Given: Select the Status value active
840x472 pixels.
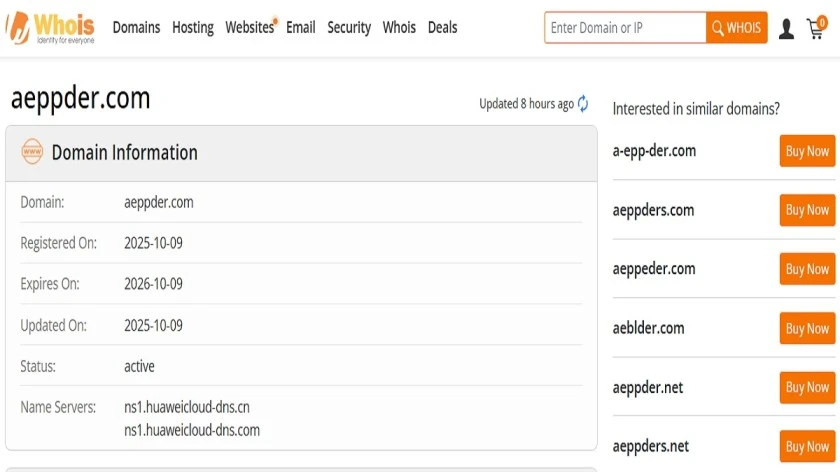Looking at the screenshot, I should point(139,366).
